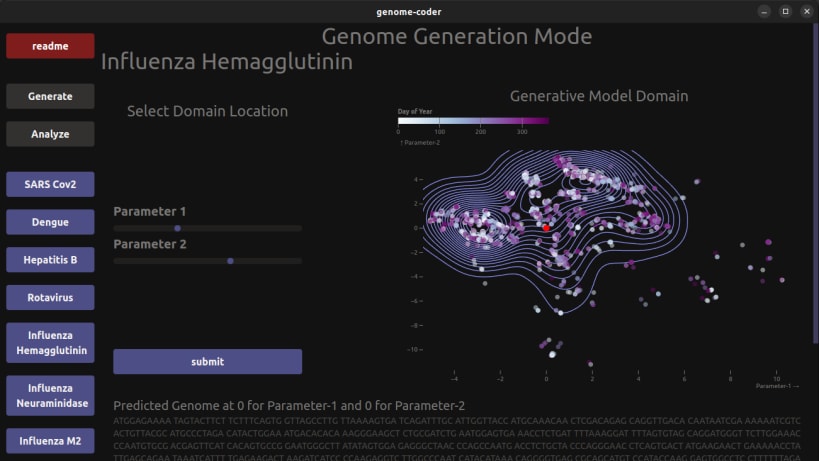Open the readme button
Viewport: 819px width, 461px height.
click(50, 46)
